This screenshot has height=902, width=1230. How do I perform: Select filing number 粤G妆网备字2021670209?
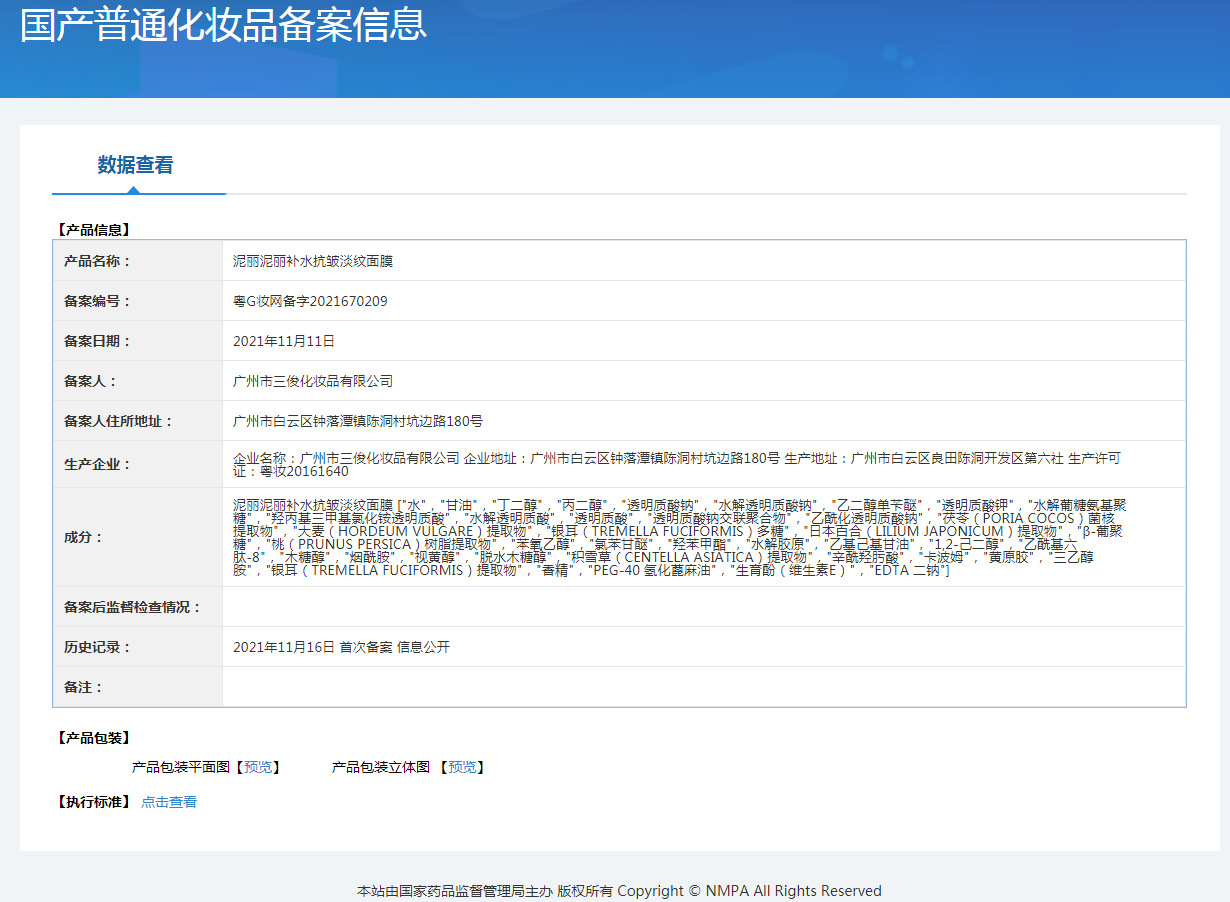click(x=310, y=301)
